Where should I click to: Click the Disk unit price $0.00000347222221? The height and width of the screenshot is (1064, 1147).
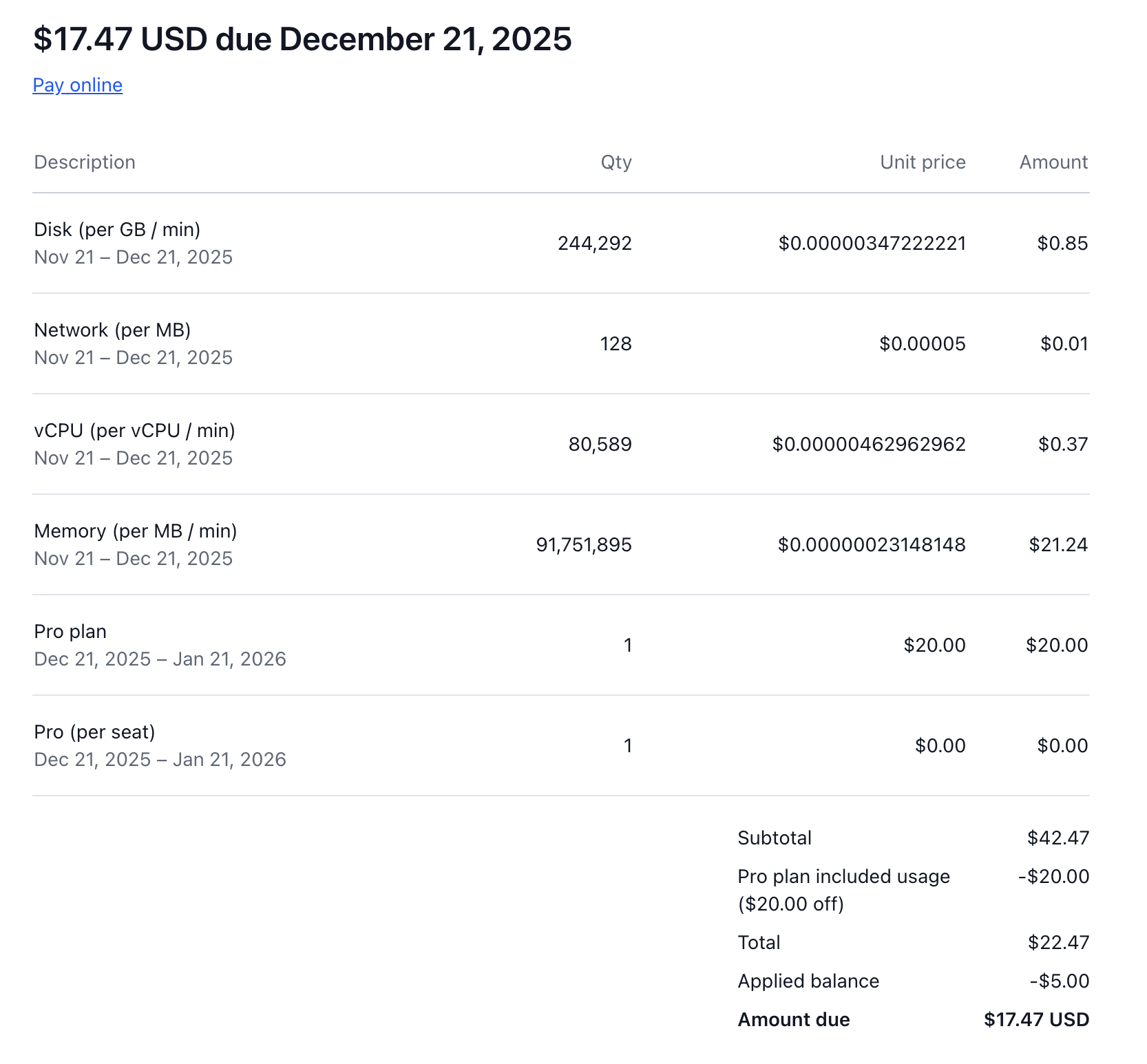pyautogui.click(x=872, y=244)
